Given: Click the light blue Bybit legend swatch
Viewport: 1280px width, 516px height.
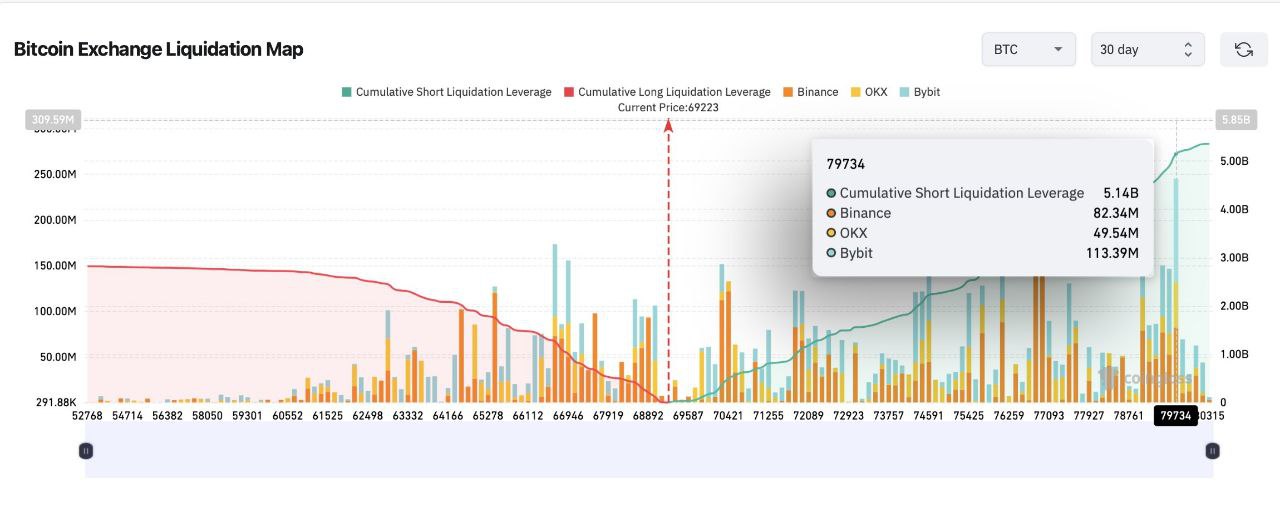Looking at the screenshot, I should pos(904,92).
